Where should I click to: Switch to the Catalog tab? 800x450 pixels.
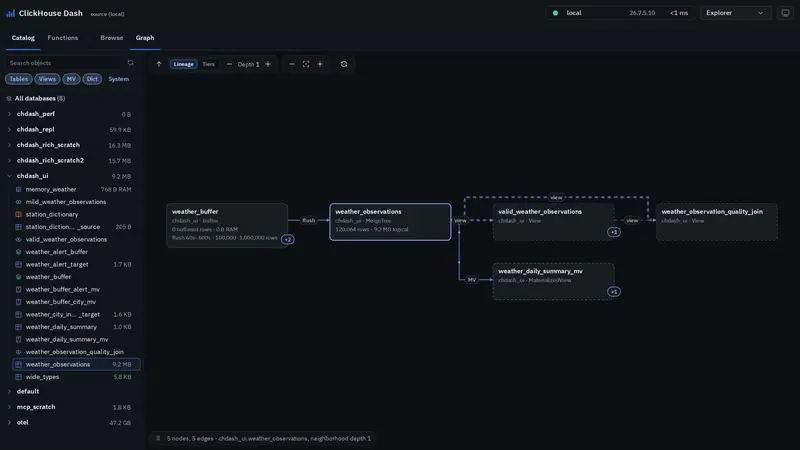click(x=23, y=38)
